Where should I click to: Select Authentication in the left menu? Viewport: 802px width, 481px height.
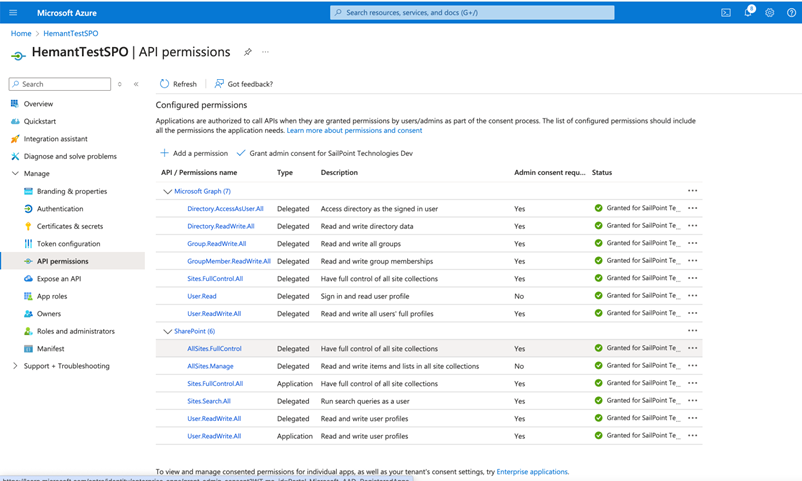click(60, 209)
